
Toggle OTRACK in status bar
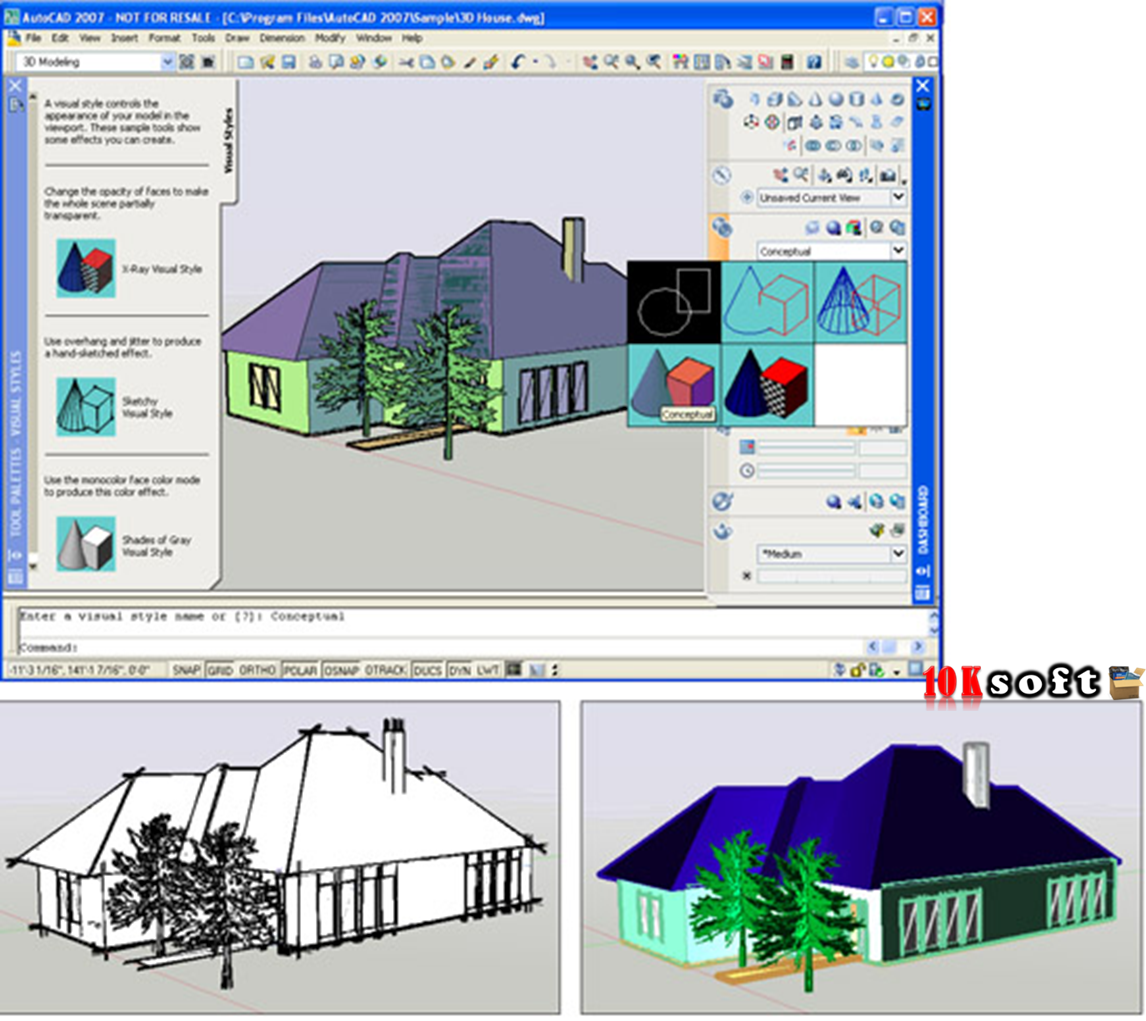coord(385,670)
